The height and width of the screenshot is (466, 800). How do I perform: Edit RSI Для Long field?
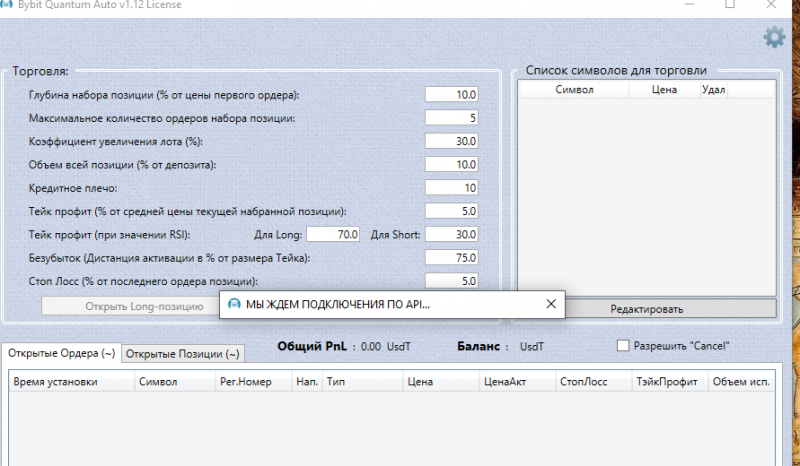(333, 234)
